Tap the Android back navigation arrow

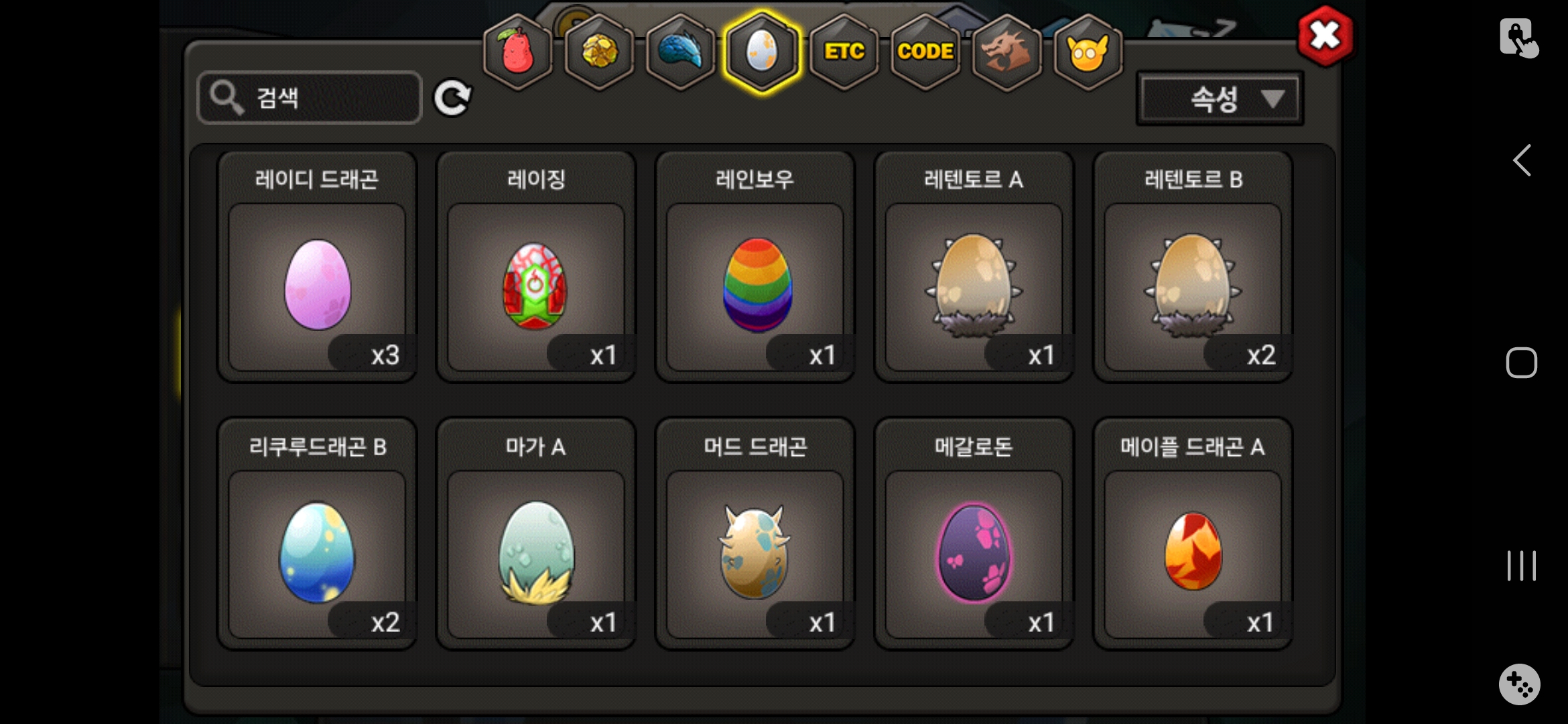pyautogui.click(x=1522, y=160)
